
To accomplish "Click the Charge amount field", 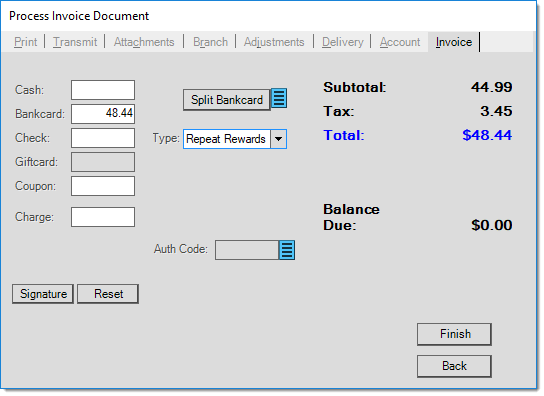I will (103, 217).
